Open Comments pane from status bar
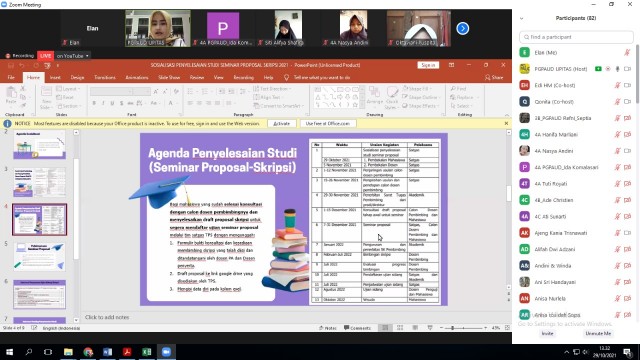640x360 pixels. [x=358, y=328]
